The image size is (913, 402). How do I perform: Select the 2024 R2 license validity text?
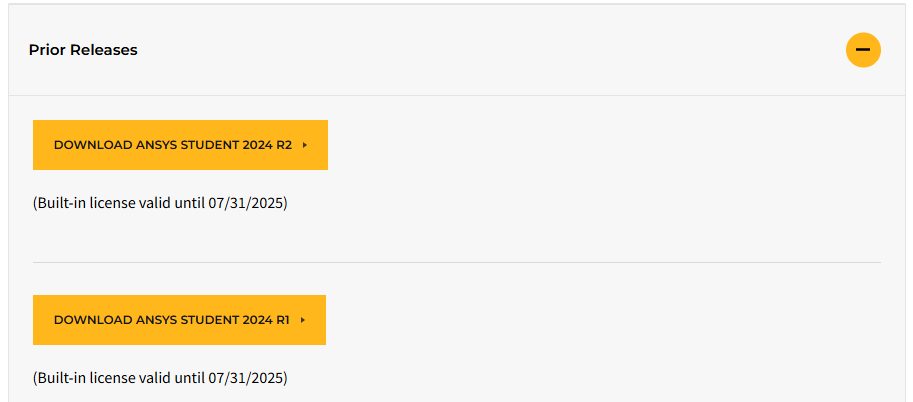click(160, 203)
